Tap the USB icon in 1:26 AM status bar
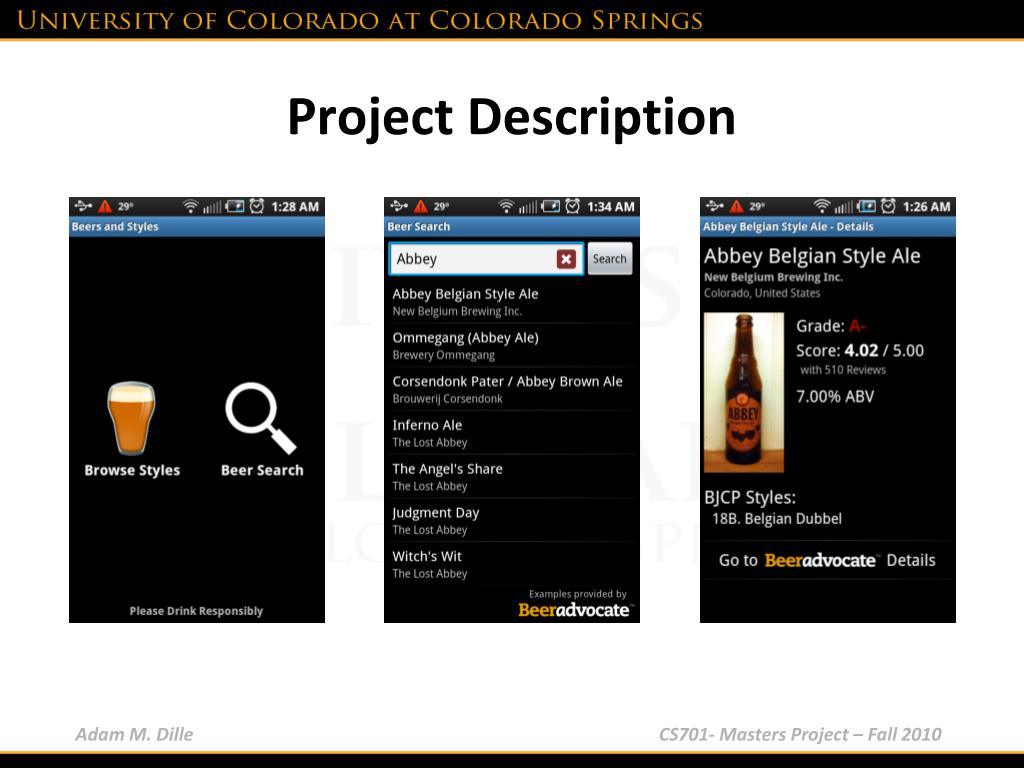 (714, 207)
